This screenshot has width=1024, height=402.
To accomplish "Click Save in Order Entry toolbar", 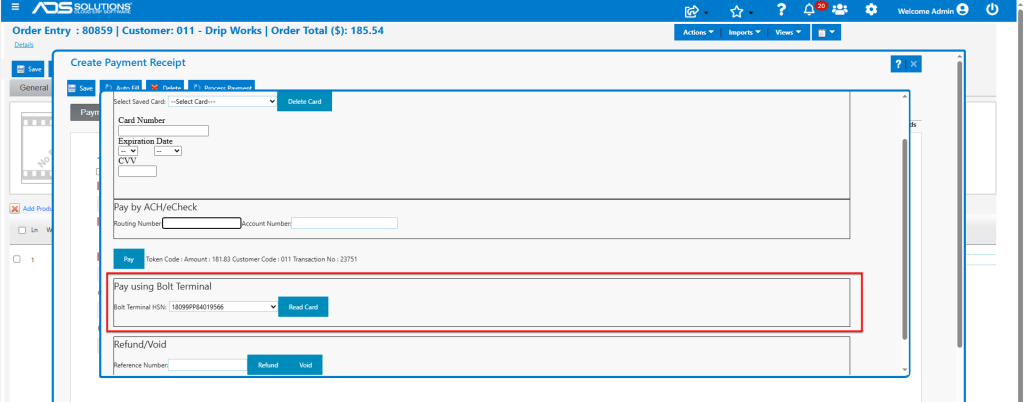I will [29, 69].
